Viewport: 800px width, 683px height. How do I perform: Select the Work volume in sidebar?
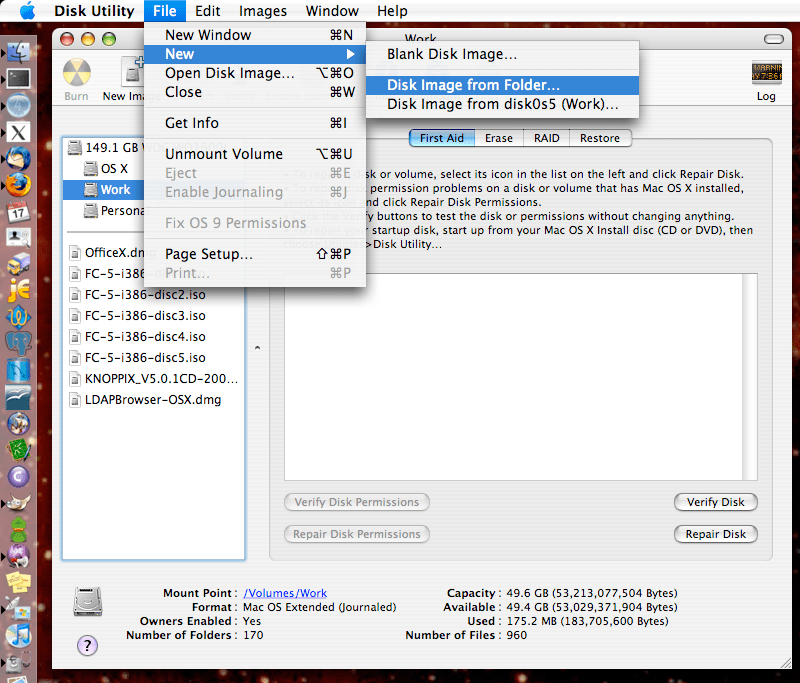tap(104, 190)
